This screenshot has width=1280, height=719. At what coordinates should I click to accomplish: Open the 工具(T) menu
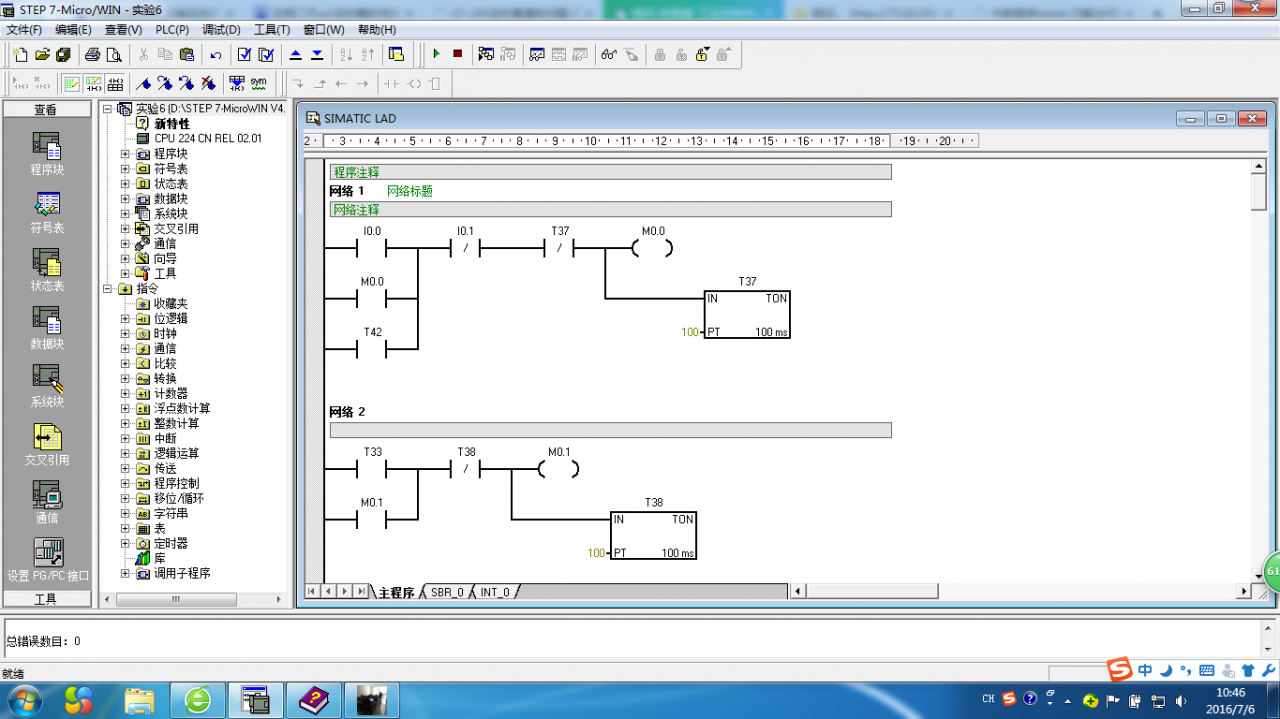pyautogui.click(x=272, y=30)
